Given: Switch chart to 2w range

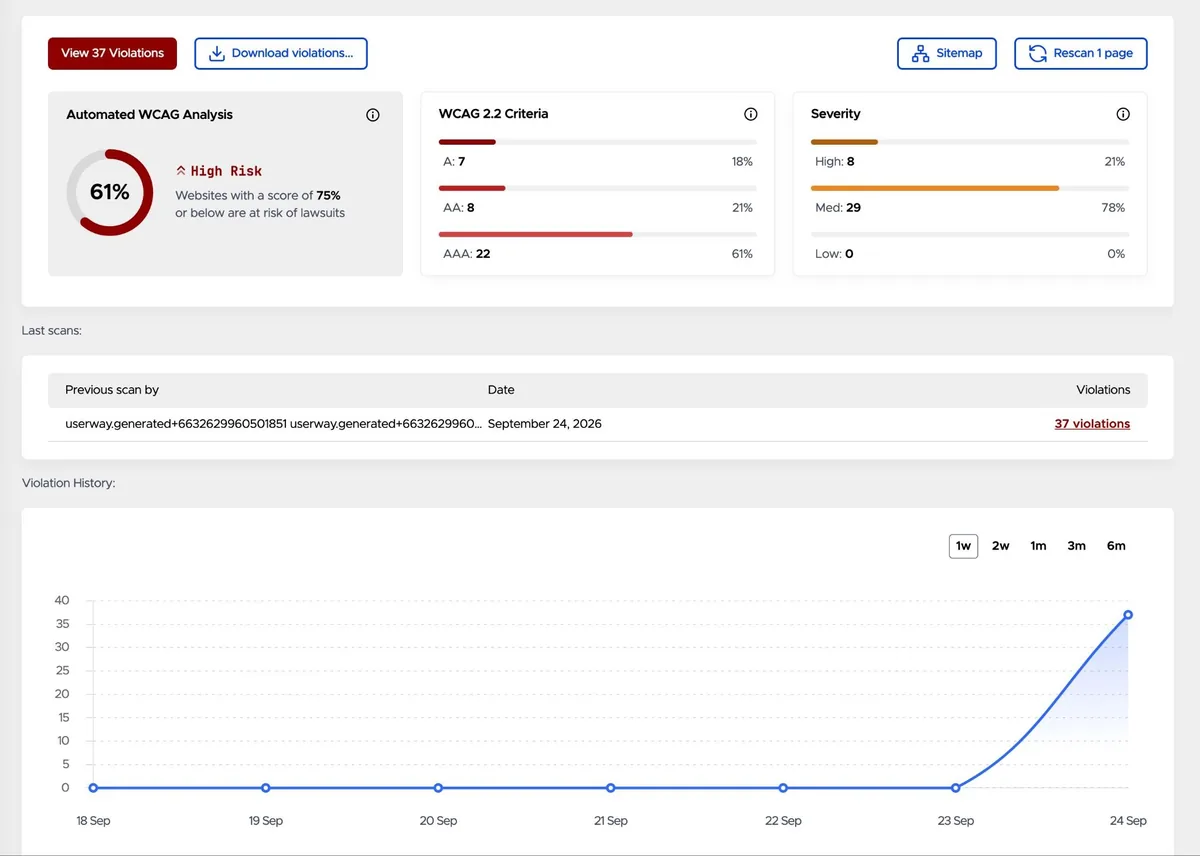Looking at the screenshot, I should point(1001,546).
